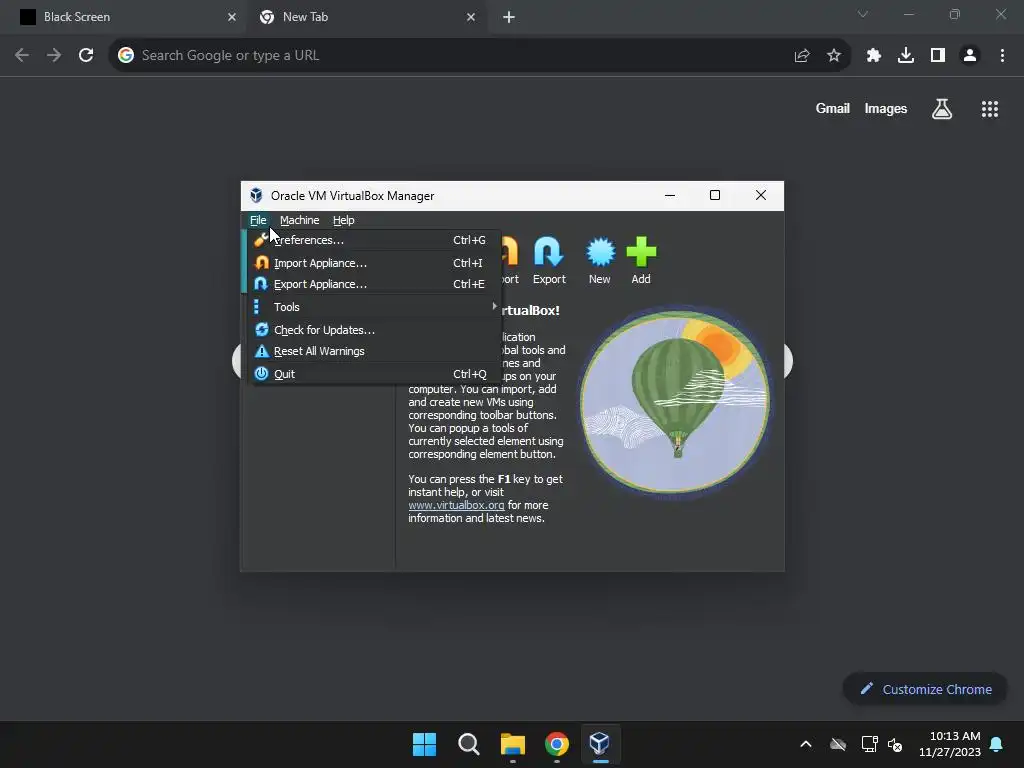Open the Help menu in VirtualBox

(x=344, y=220)
